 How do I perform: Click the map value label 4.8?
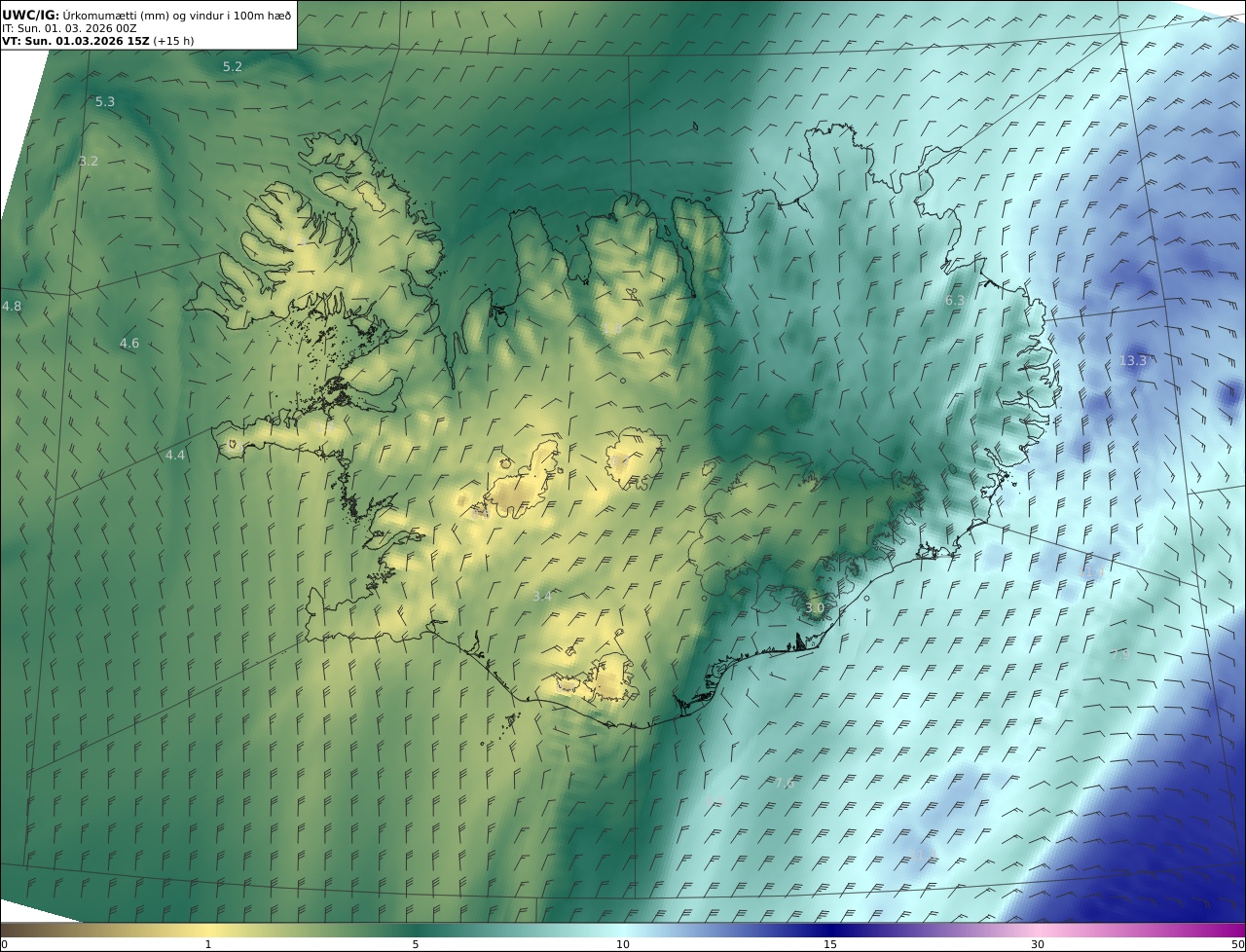point(12,307)
